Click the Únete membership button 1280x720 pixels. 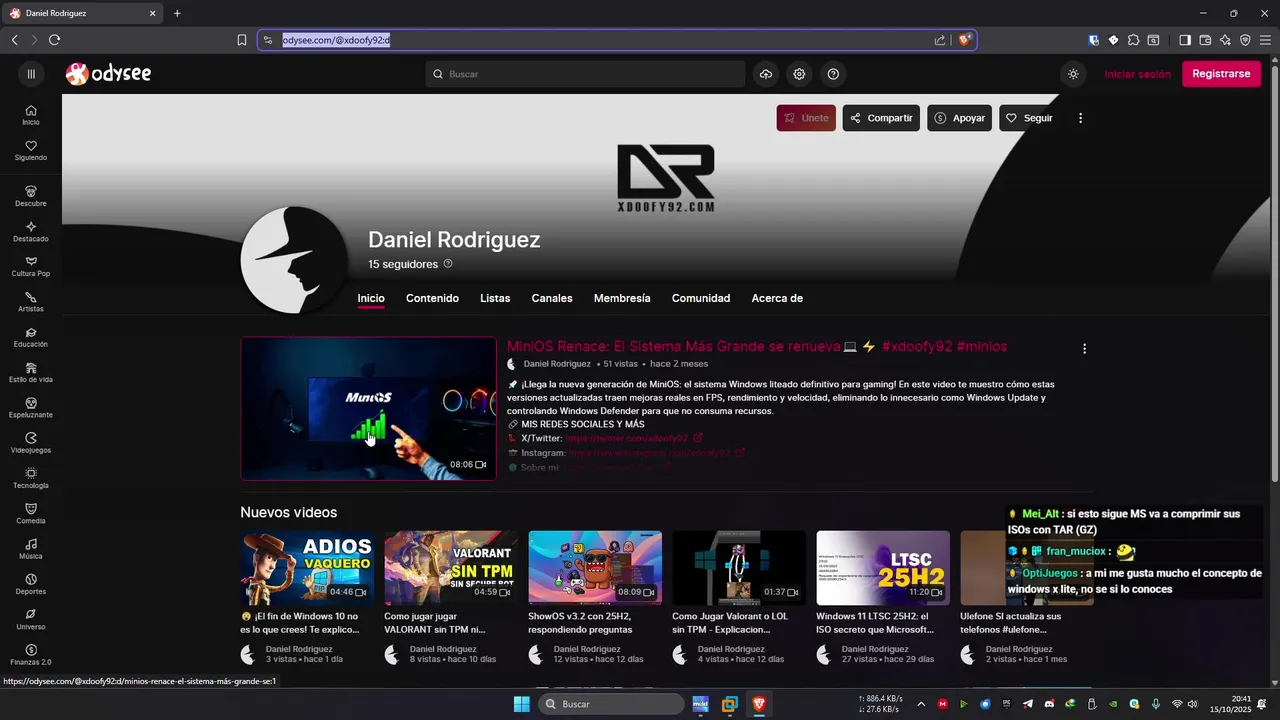point(806,118)
